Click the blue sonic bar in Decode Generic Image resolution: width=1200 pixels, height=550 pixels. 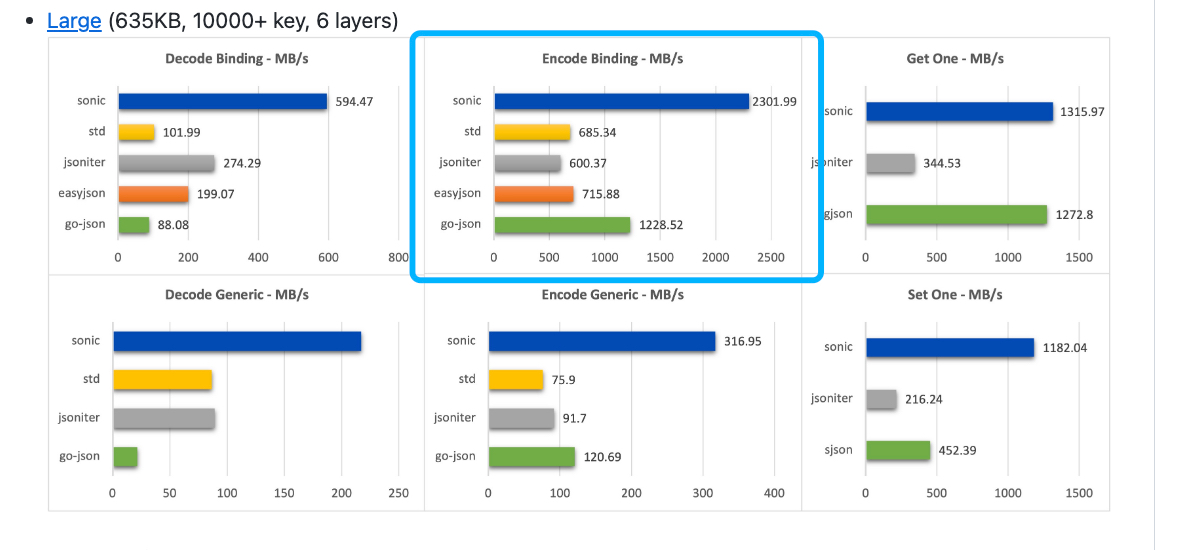[x=237, y=341]
